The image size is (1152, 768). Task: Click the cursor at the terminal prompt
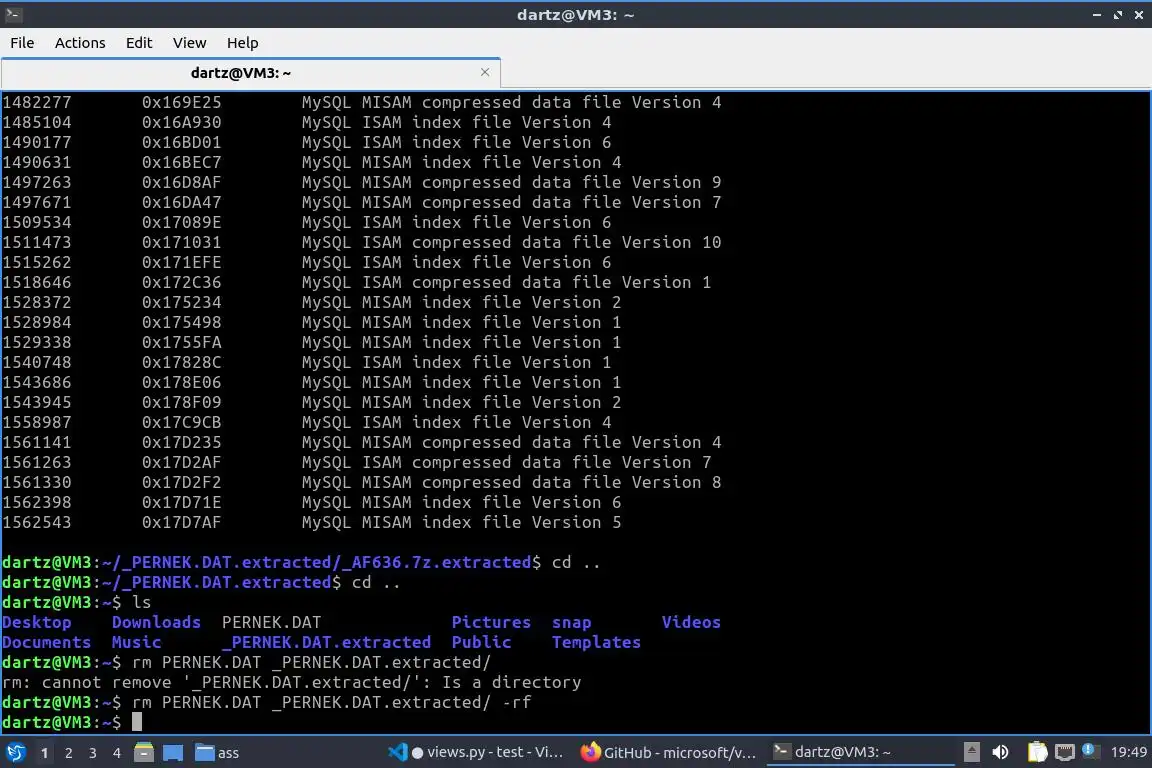coord(137,722)
